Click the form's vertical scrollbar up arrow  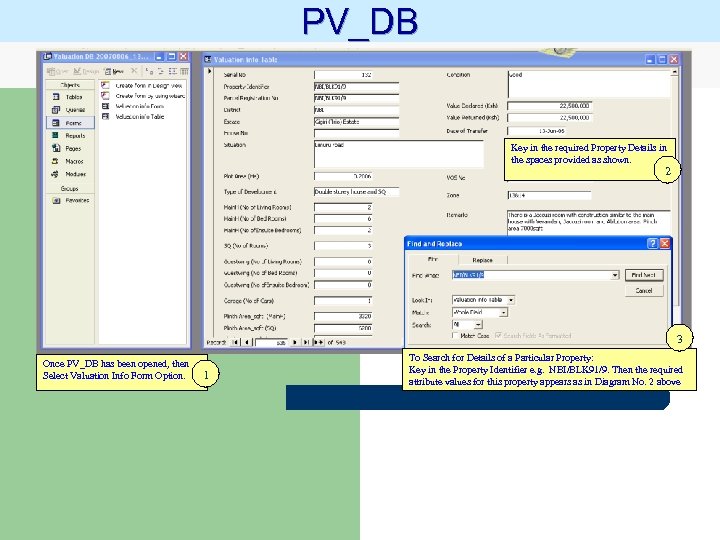point(675,72)
